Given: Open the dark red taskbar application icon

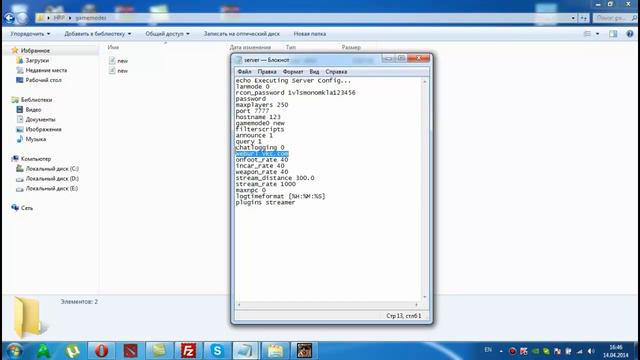Looking at the screenshot, I should tap(130, 351).
